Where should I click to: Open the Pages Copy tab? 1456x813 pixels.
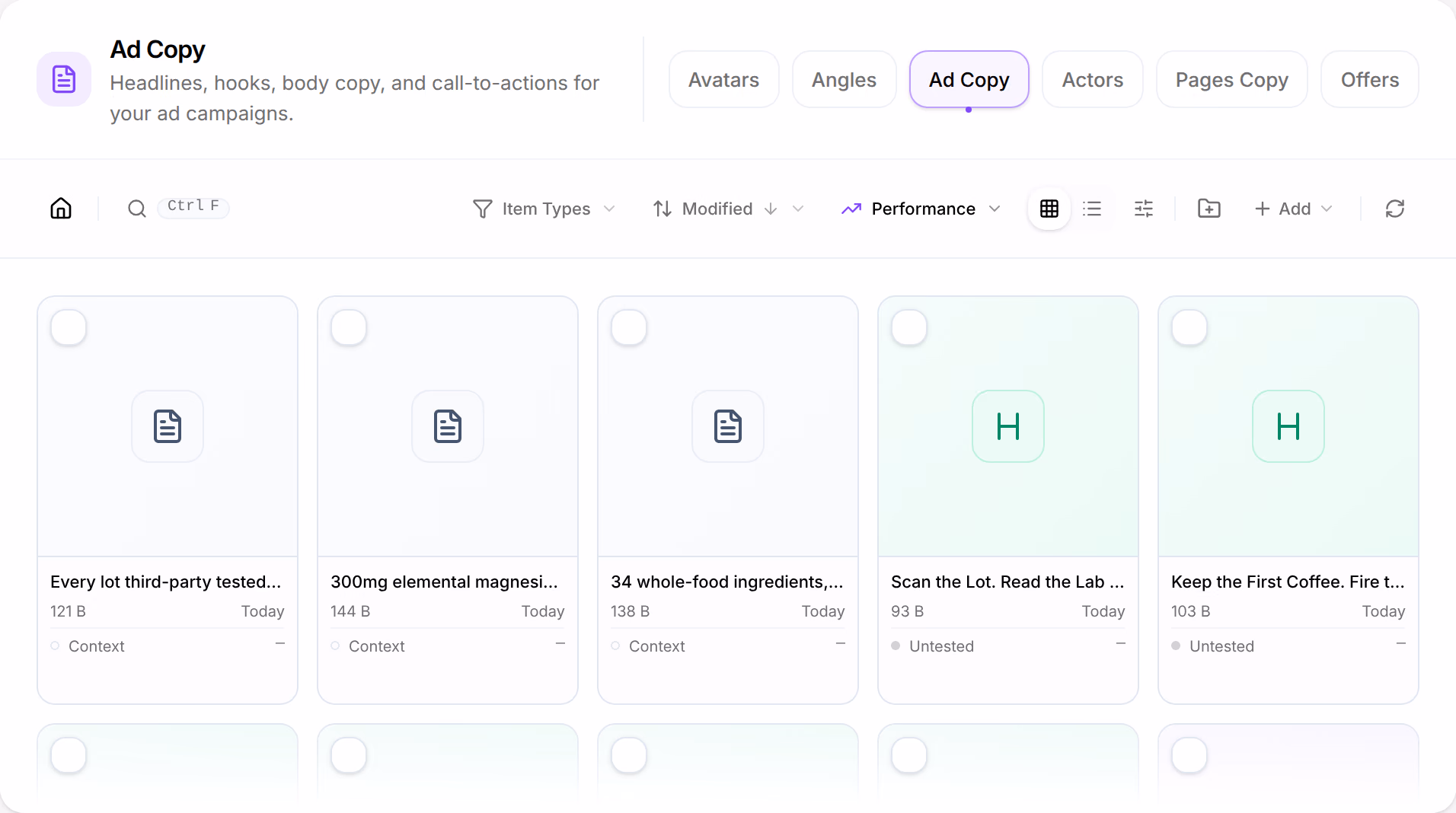(x=1231, y=79)
